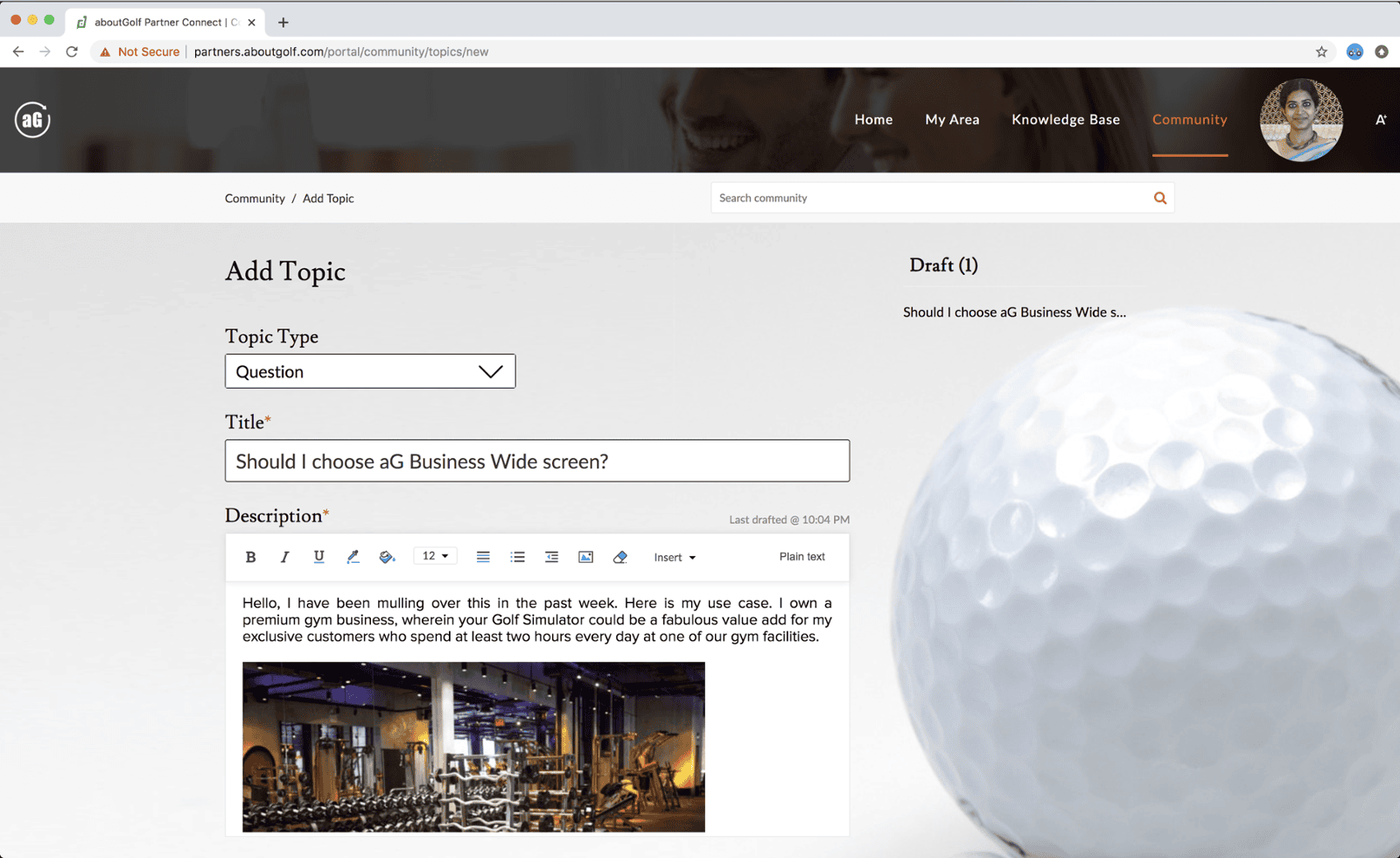Open the Community section
Image resolution: width=1400 pixels, height=858 pixels.
(1190, 120)
